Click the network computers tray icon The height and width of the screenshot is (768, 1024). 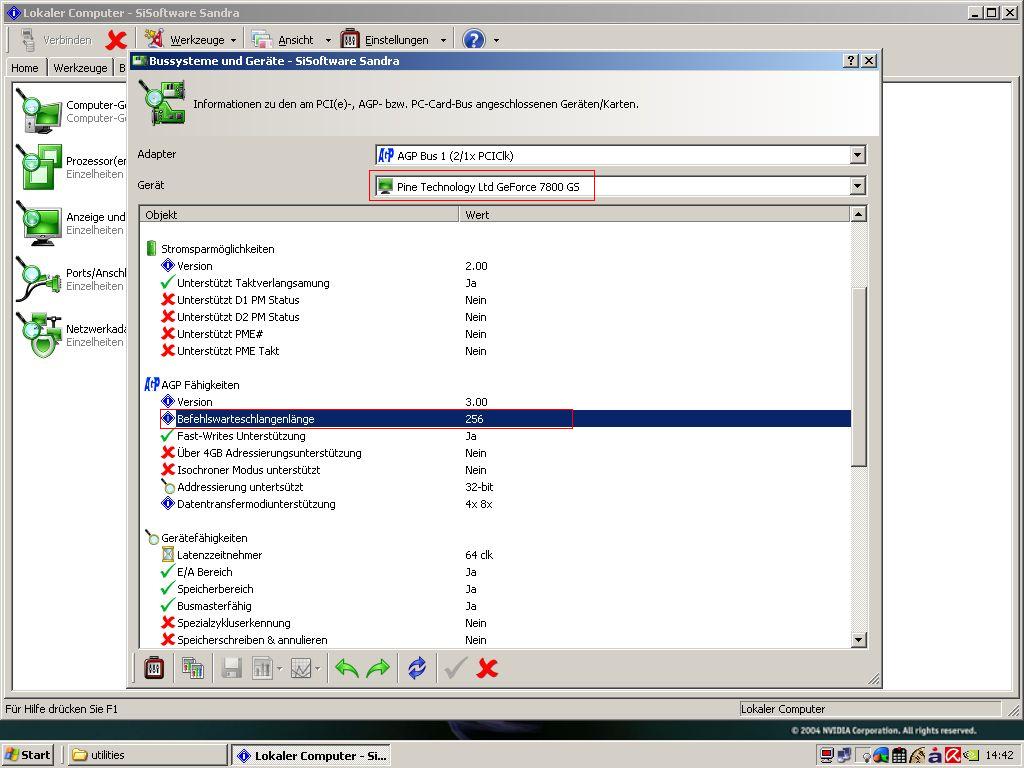[x=844, y=756]
